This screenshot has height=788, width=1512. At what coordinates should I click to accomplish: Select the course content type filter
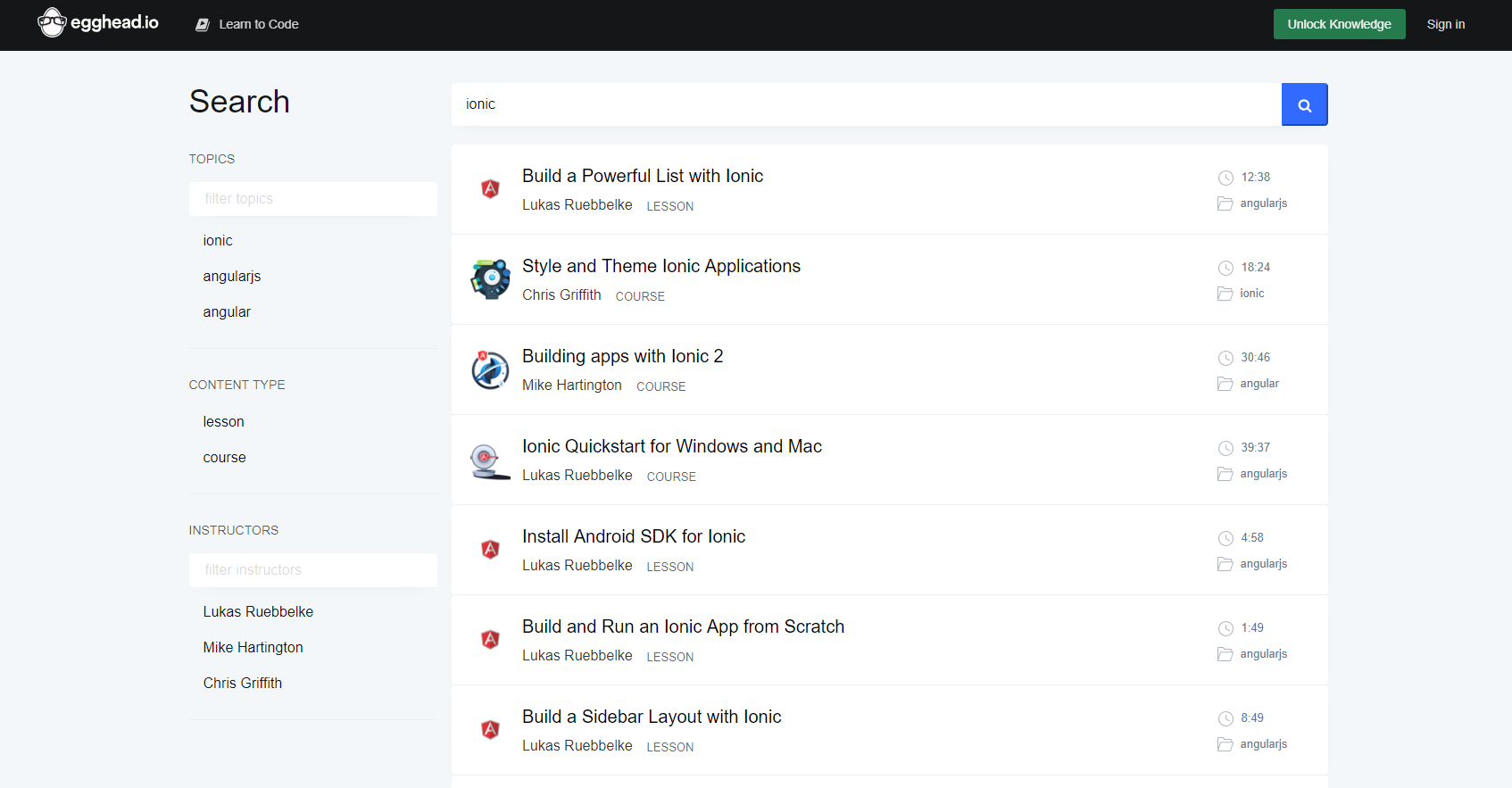[x=224, y=458]
